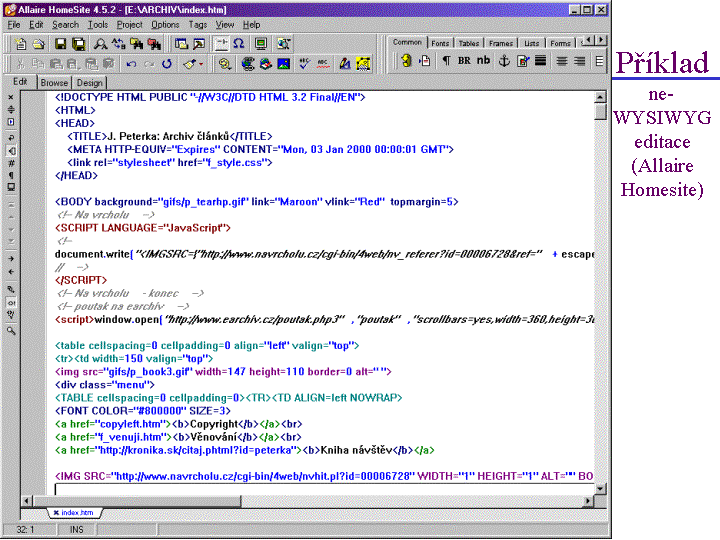
Task: Switch to the Fonts tag tab
Action: pos(440,43)
